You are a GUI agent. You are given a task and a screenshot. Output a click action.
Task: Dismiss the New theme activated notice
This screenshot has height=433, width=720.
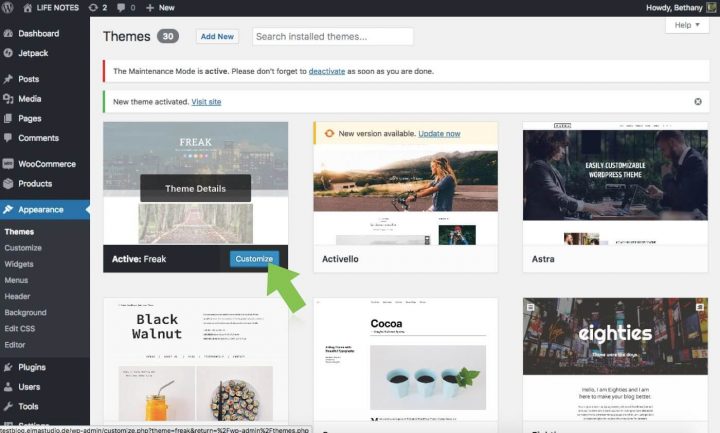(698, 101)
